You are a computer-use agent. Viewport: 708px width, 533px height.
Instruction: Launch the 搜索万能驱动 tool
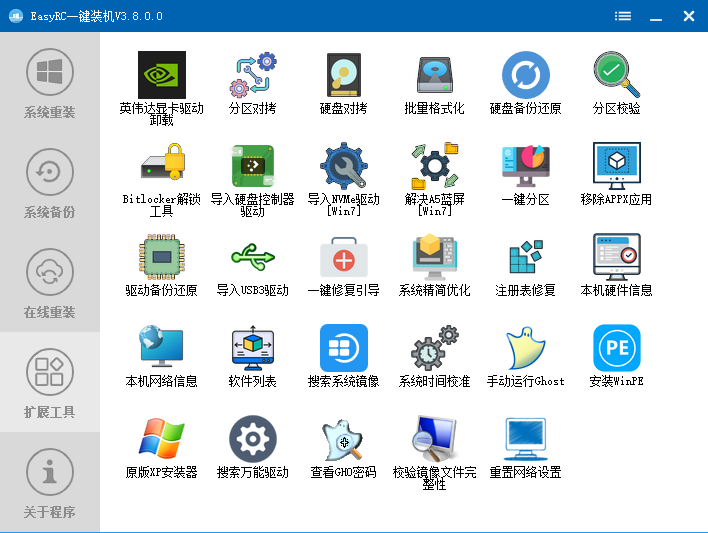(252, 447)
